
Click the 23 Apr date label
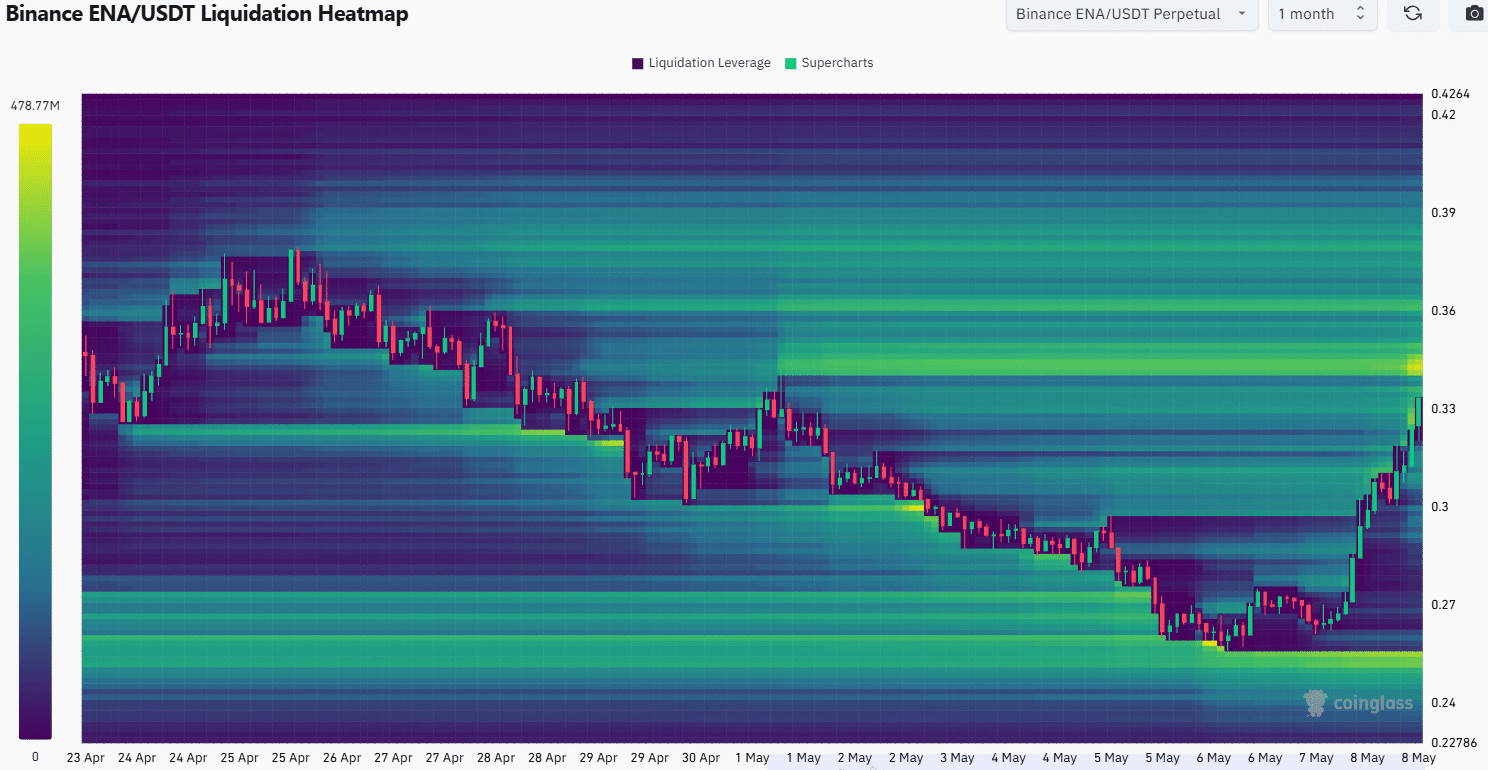click(87, 758)
